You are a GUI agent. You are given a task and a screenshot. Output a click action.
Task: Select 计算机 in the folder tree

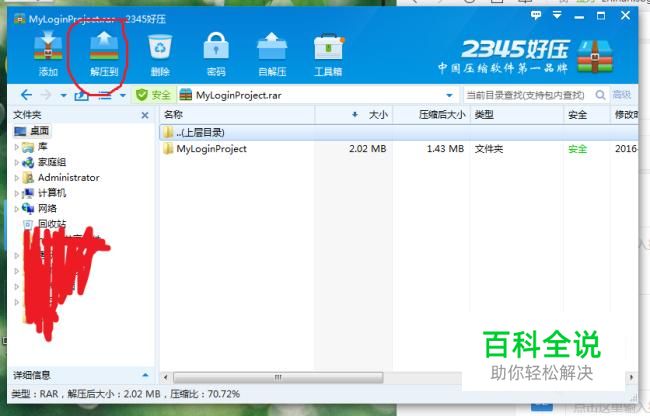tap(44, 193)
